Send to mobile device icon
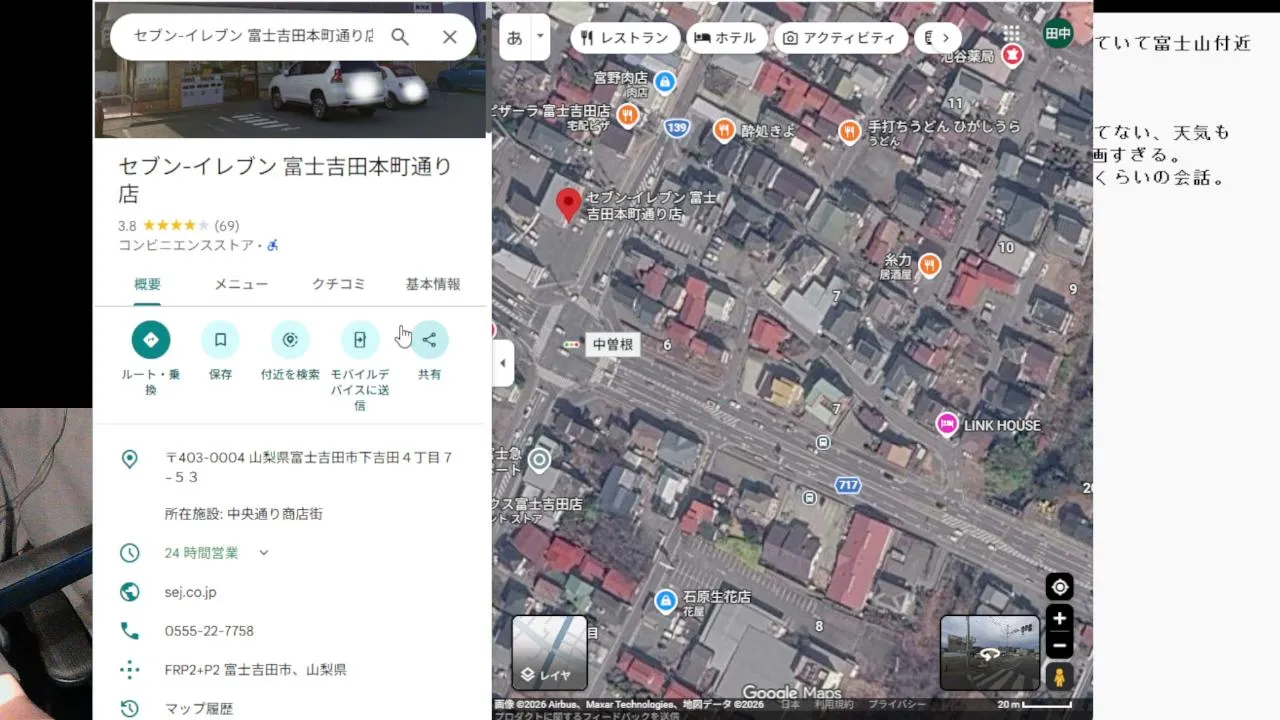 pyautogui.click(x=360, y=340)
